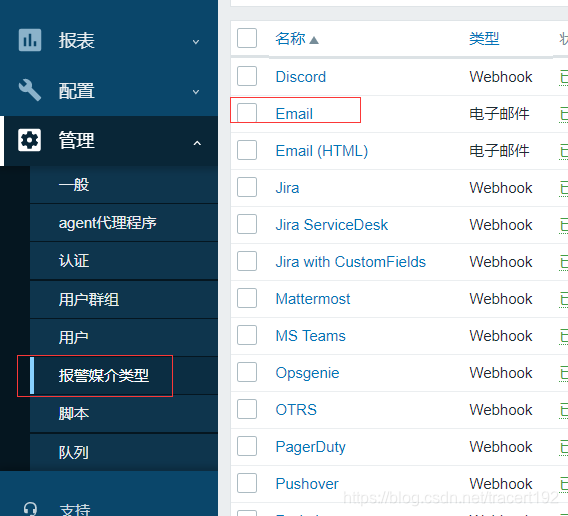Click the Webhook type in PagerDuty row
568x516 pixels.
pos(501,447)
